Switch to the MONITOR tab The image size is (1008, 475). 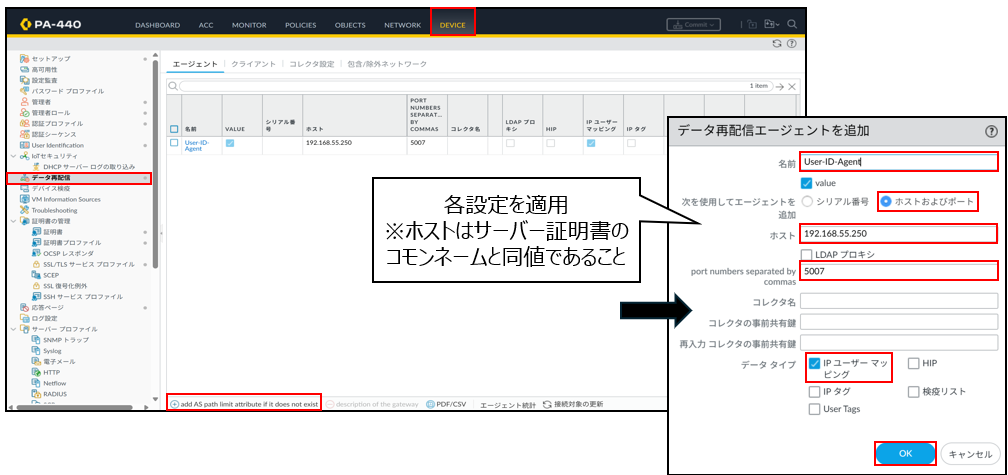point(250,25)
